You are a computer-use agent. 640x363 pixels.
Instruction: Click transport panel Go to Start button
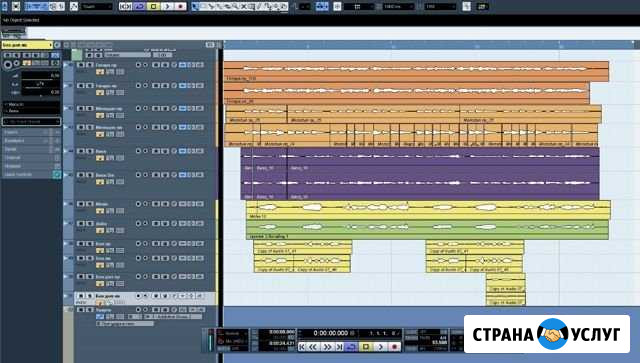302,347
